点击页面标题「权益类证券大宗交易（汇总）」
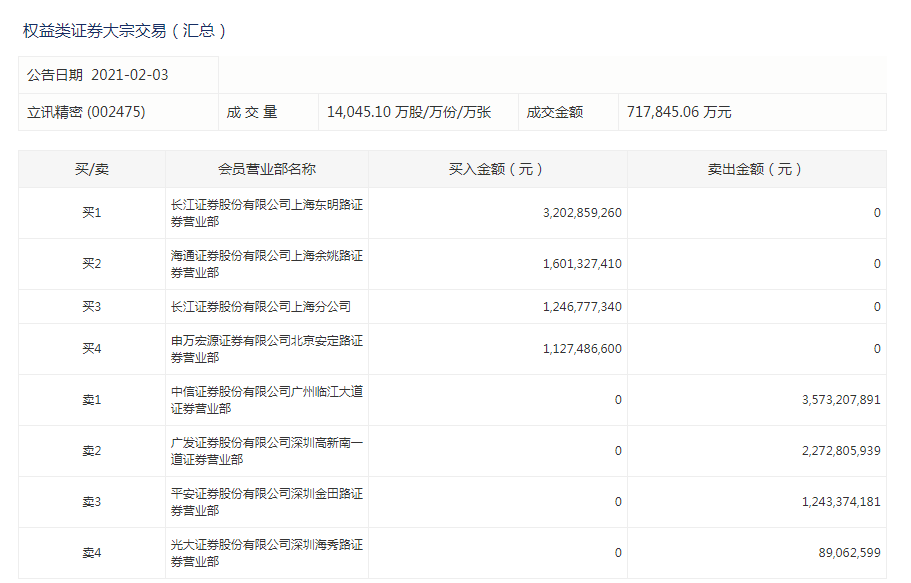 click(x=125, y=31)
